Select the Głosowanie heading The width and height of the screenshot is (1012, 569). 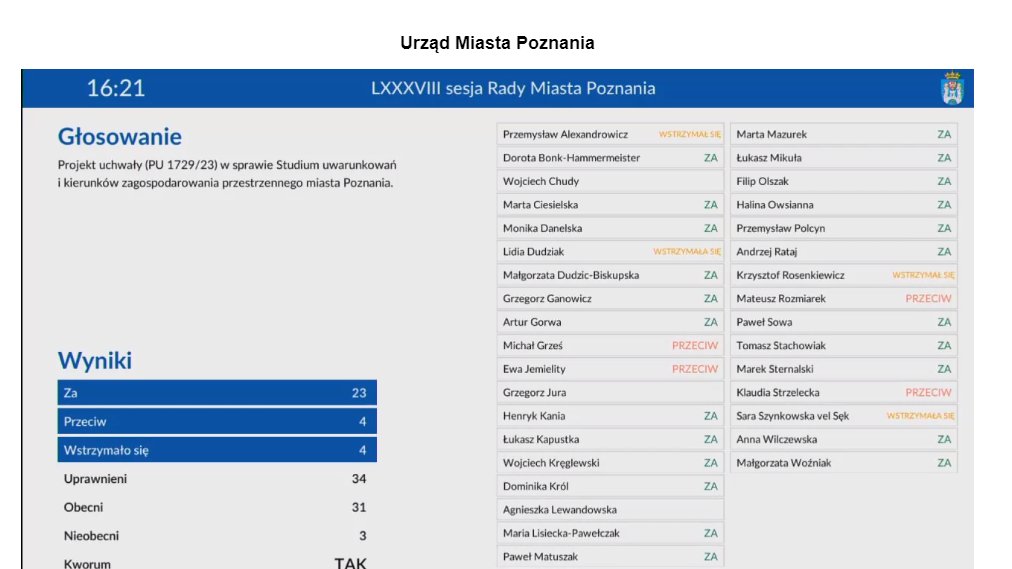point(120,136)
